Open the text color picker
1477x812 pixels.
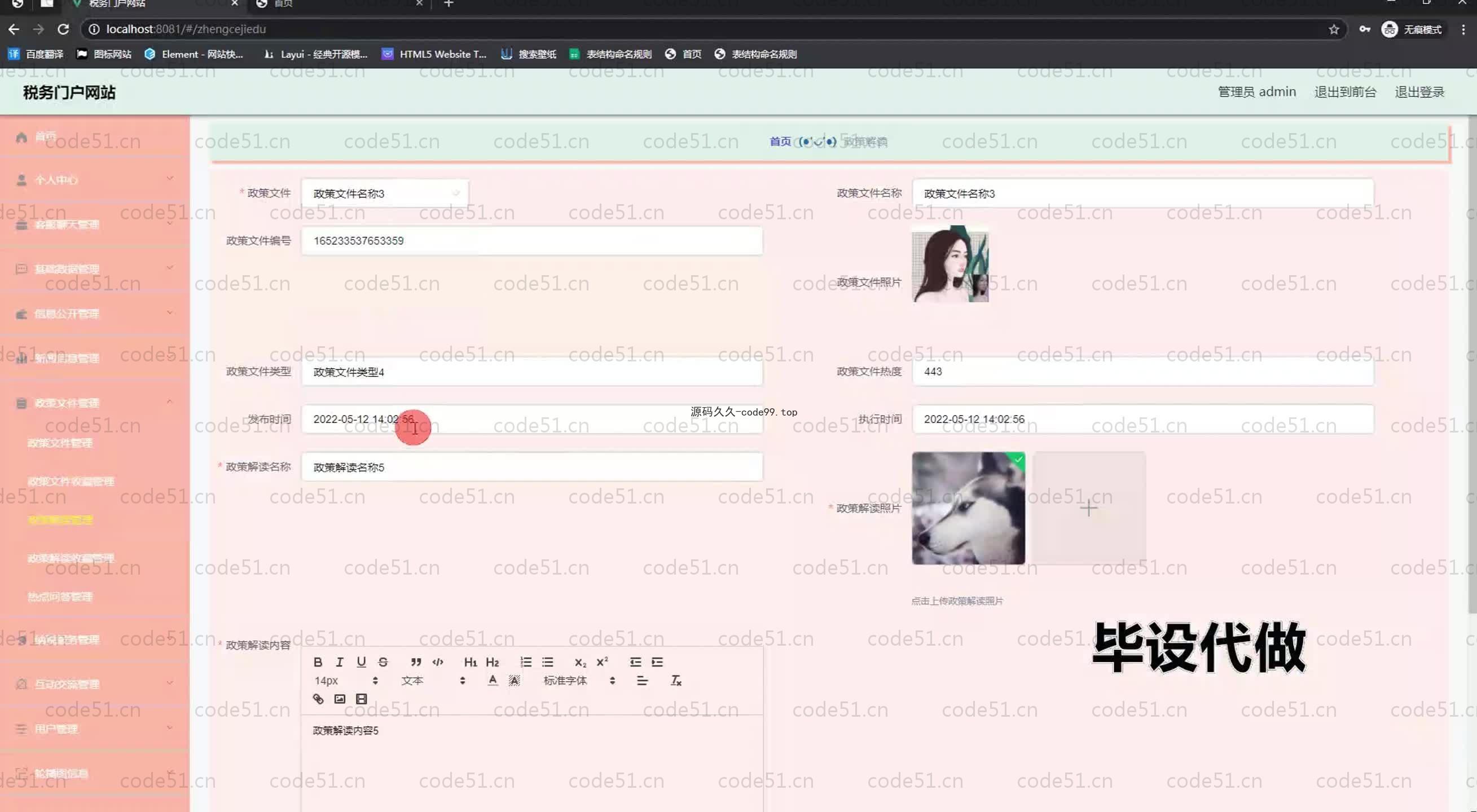pyautogui.click(x=493, y=680)
